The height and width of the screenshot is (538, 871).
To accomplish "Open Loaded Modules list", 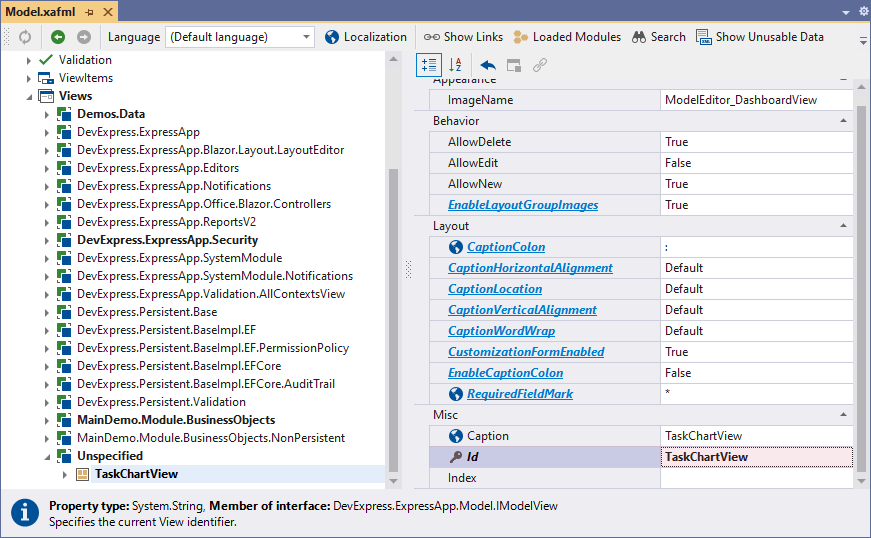I will (x=567, y=37).
